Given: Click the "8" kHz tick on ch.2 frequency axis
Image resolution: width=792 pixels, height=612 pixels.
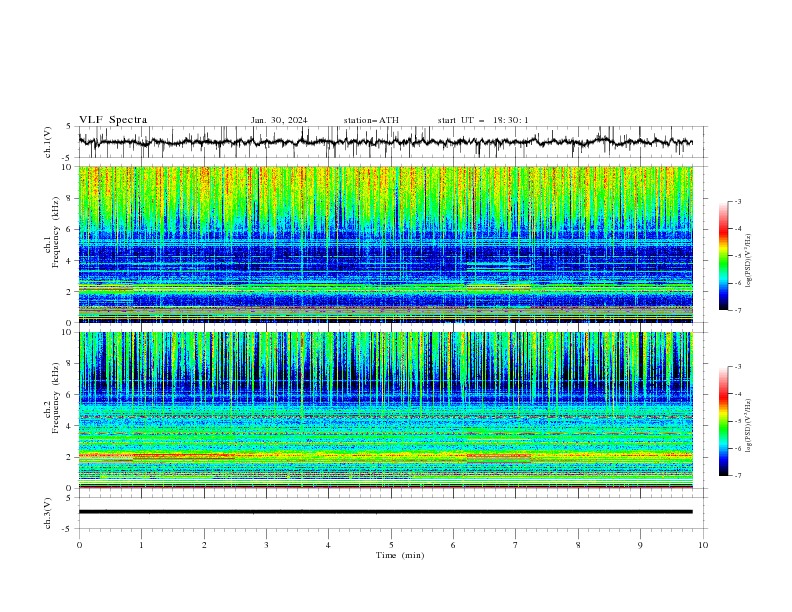Looking at the screenshot, I should coord(71,364).
